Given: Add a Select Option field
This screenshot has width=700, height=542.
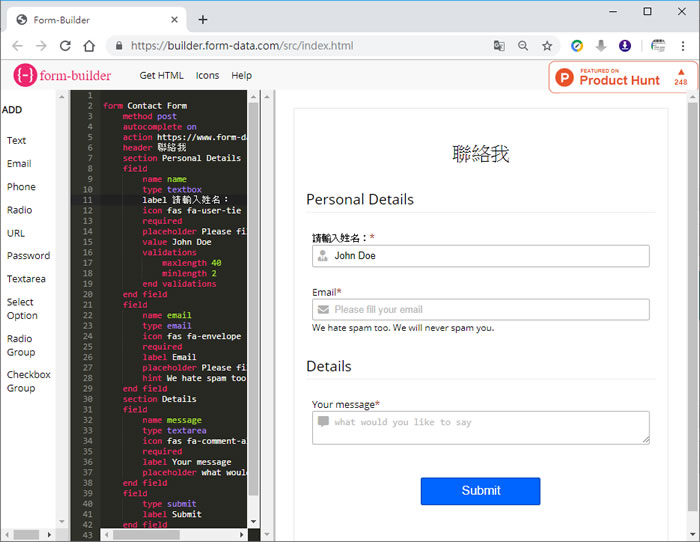Looking at the screenshot, I should coord(22,309).
